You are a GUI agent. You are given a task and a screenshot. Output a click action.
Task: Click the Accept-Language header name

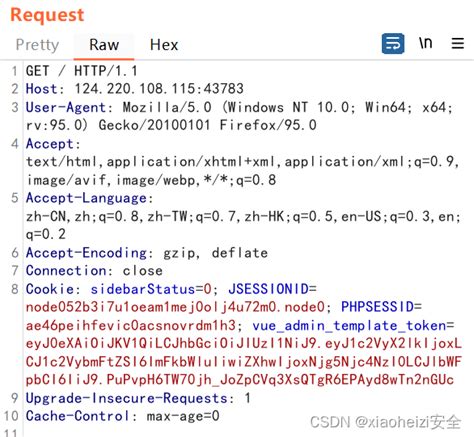point(86,198)
